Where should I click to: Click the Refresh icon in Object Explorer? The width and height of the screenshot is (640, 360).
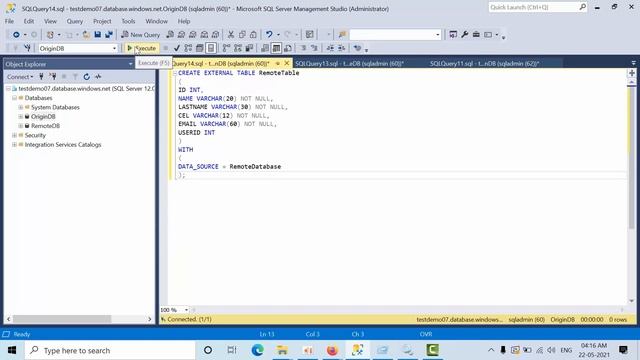pos(87,77)
